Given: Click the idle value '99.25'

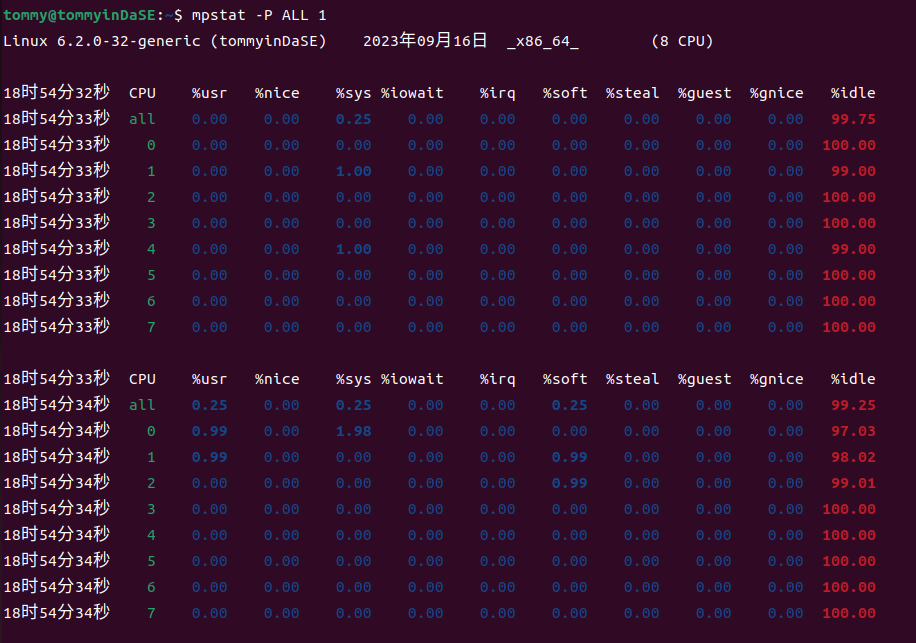Looking at the screenshot, I should click(x=853, y=405).
